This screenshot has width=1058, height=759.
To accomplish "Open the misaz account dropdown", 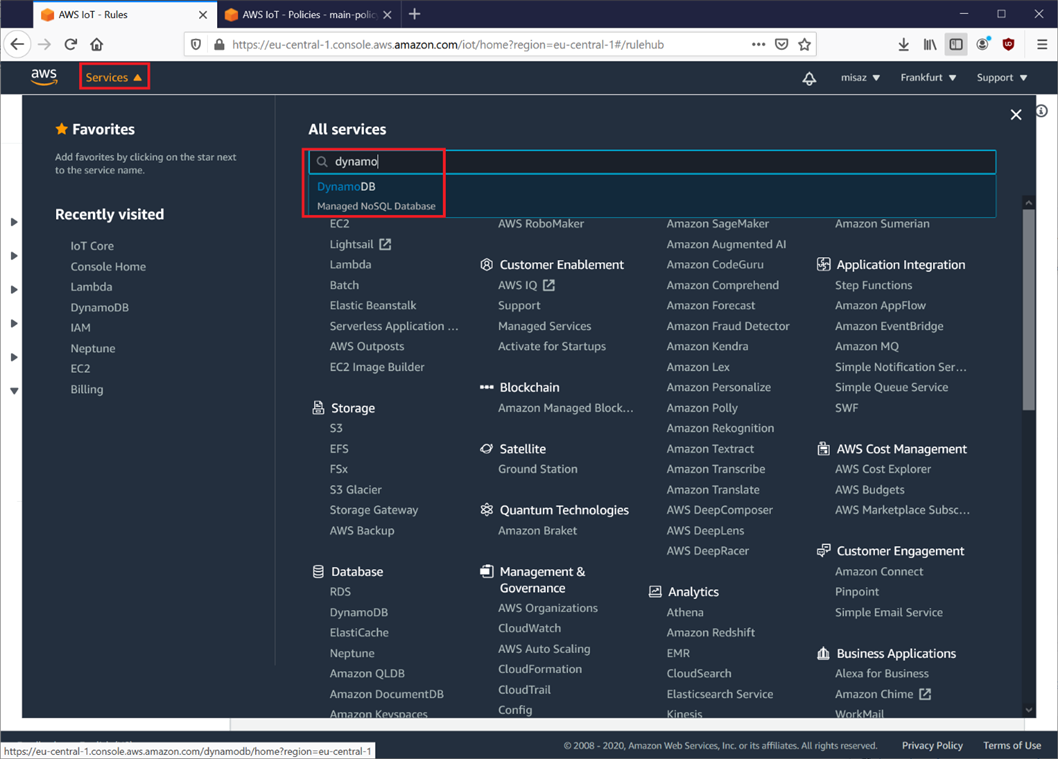I will pyautogui.click(x=860, y=78).
